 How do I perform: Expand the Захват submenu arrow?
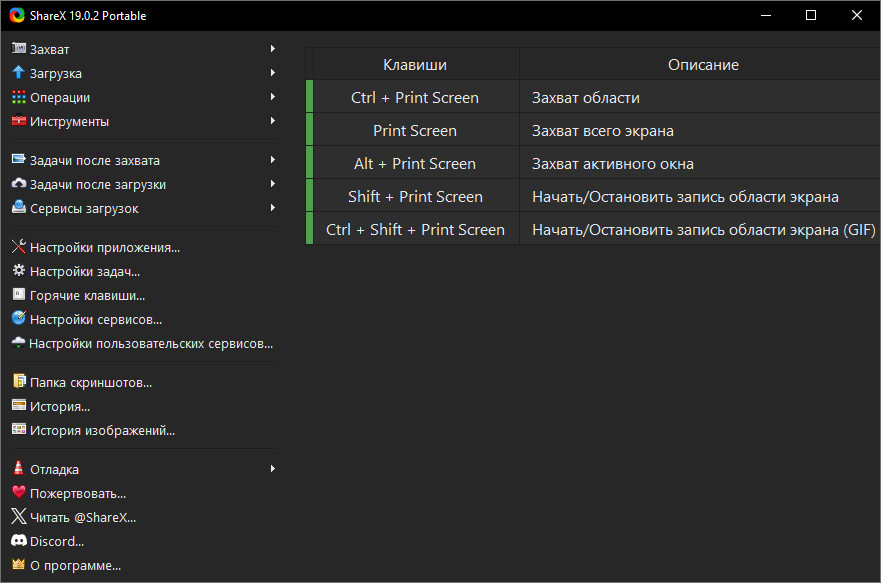[273, 49]
